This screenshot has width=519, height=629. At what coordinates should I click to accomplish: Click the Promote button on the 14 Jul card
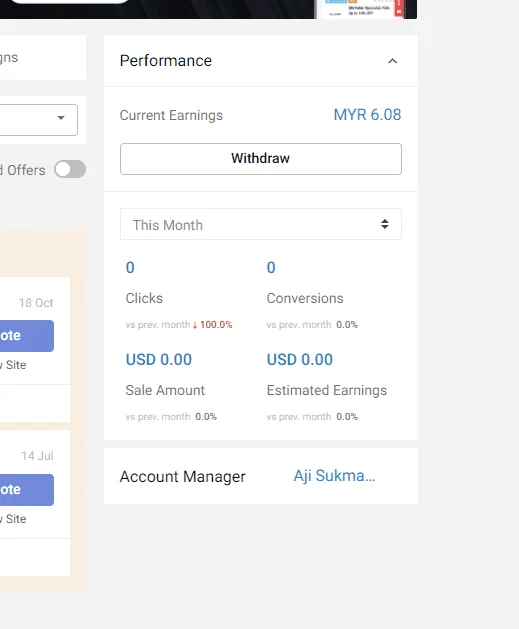tap(26, 490)
